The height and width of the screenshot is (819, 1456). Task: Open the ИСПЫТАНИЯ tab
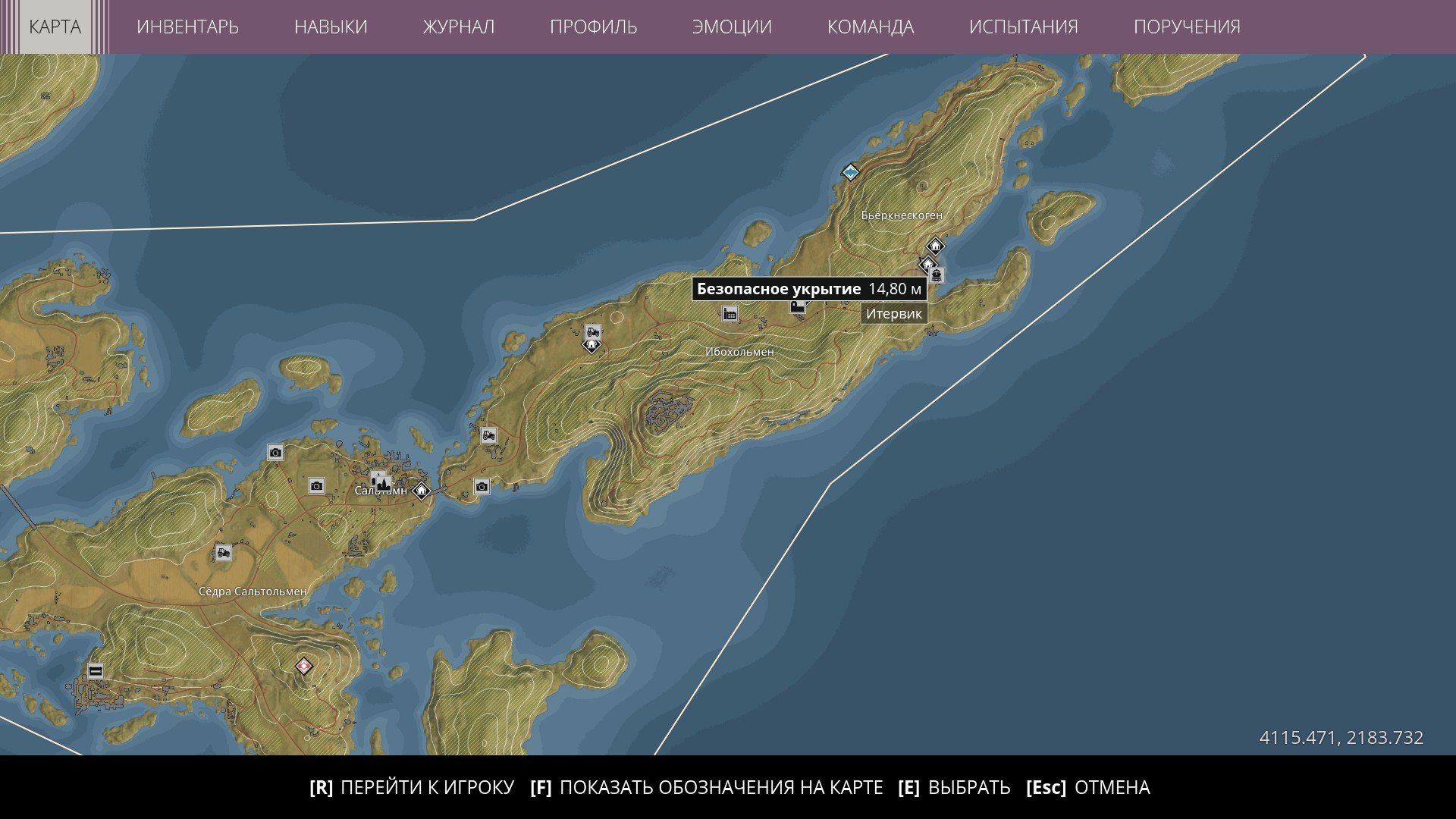pyautogui.click(x=1023, y=27)
